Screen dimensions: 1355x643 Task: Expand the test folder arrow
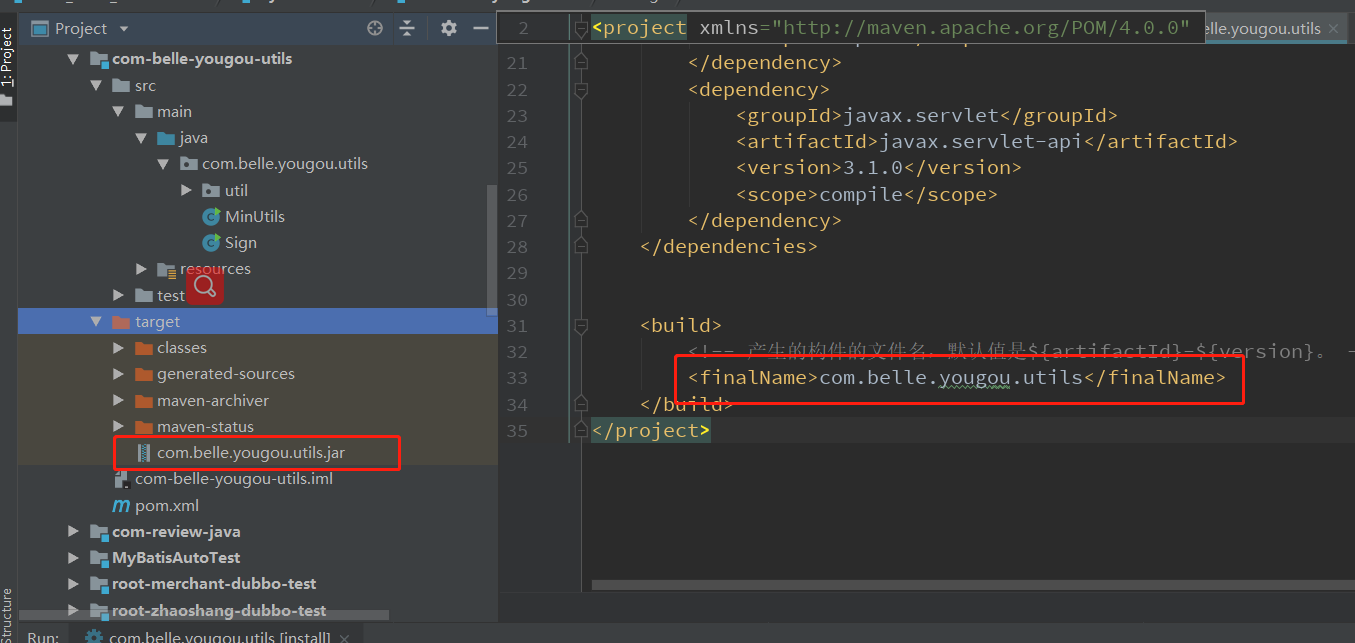pos(119,295)
